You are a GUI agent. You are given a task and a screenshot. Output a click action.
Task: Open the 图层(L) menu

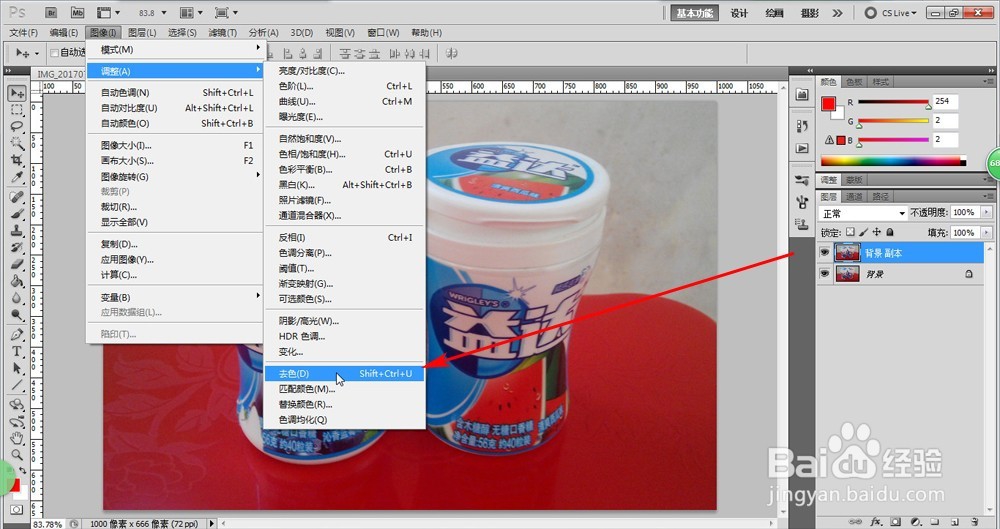point(142,33)
